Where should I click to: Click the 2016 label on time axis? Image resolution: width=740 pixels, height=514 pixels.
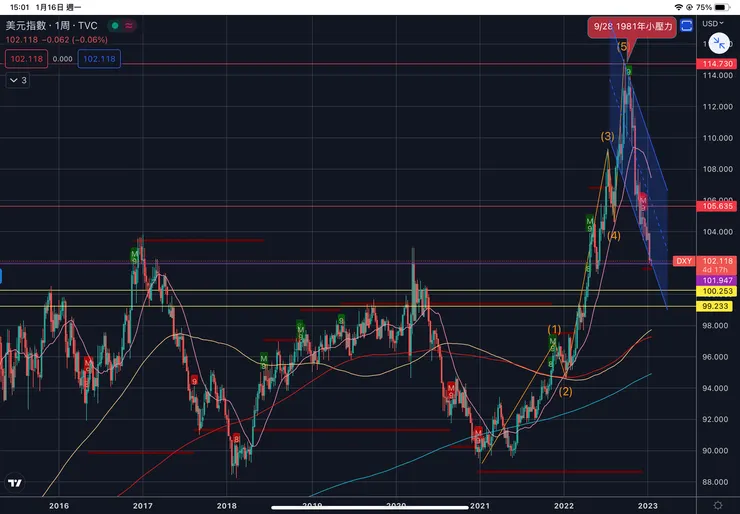coord(59,506)
